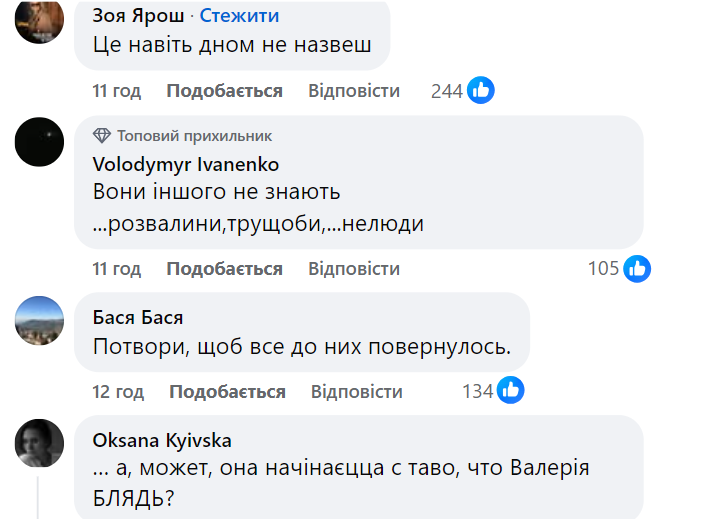The height and width of the screenshot is (519, 701).
Task: Reply to Volodymyr Ivanenko's comment
Action: pos(354,269)
